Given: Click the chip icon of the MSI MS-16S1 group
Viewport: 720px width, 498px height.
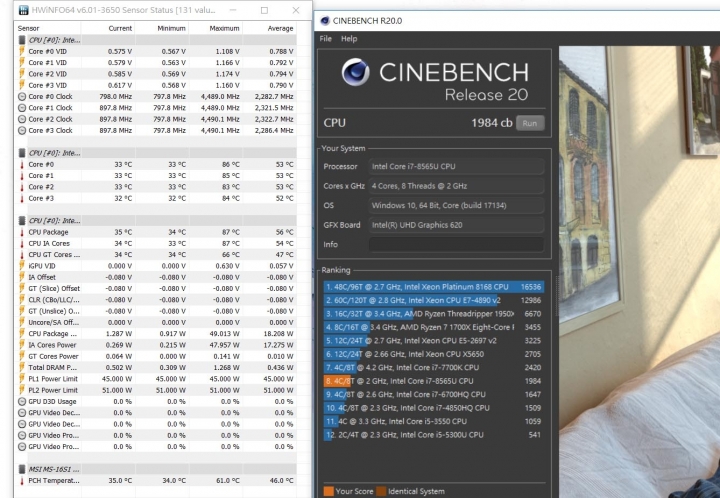Looking at the screenshot, I should [x=11, y=467].
